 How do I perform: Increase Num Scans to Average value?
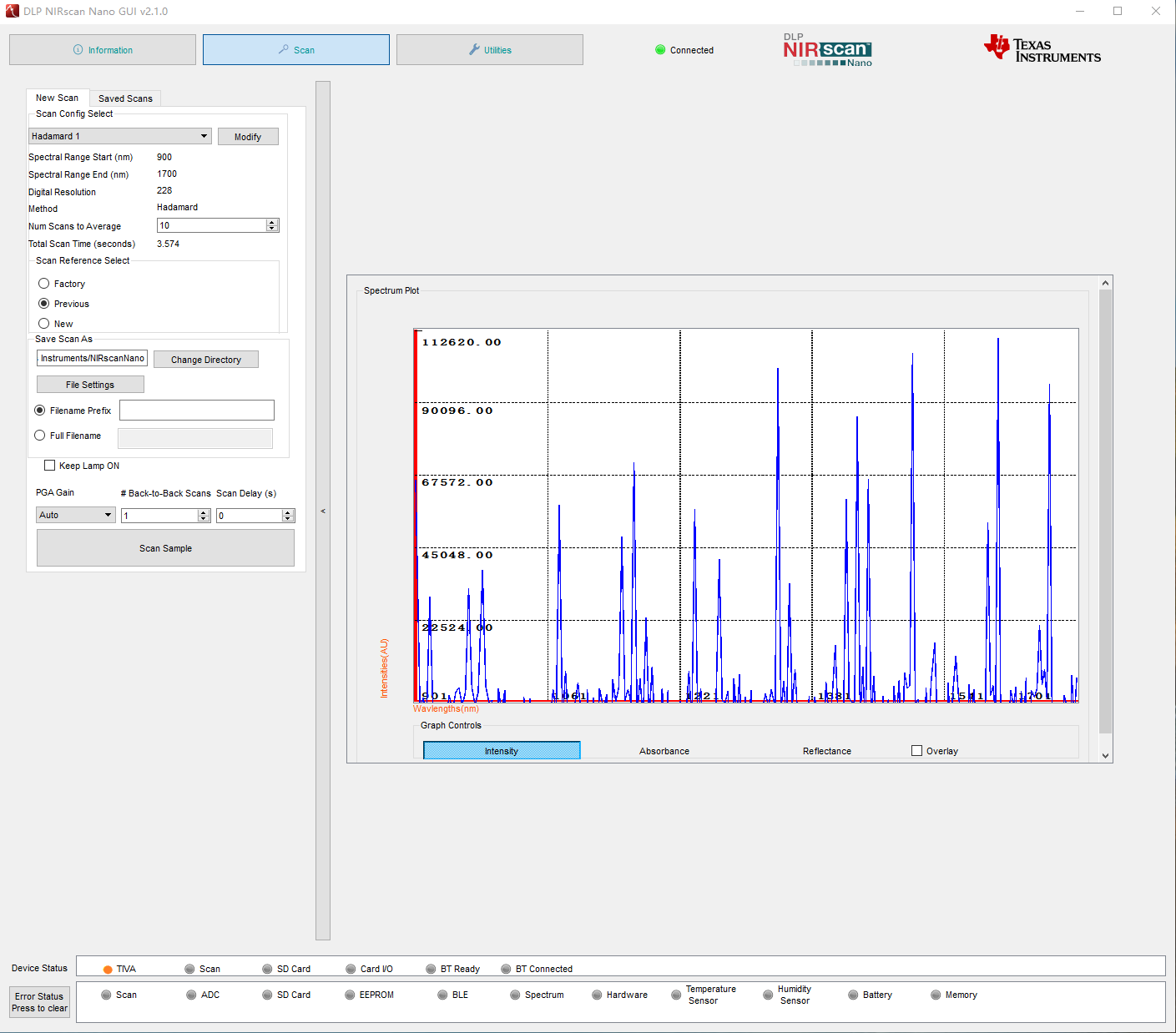pos(271,223)
